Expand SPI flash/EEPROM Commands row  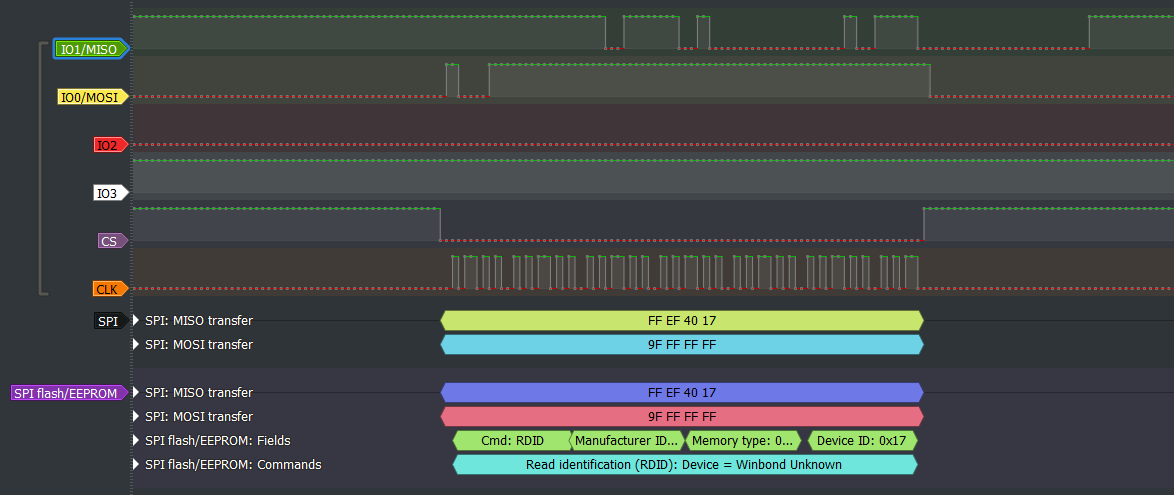pos(136,464)
